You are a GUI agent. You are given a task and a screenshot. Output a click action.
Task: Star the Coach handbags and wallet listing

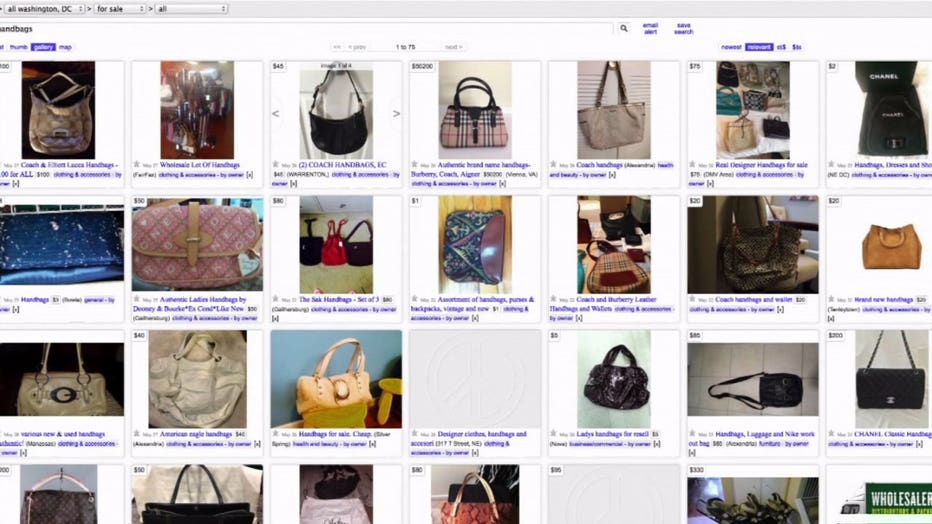pos(692,299)
